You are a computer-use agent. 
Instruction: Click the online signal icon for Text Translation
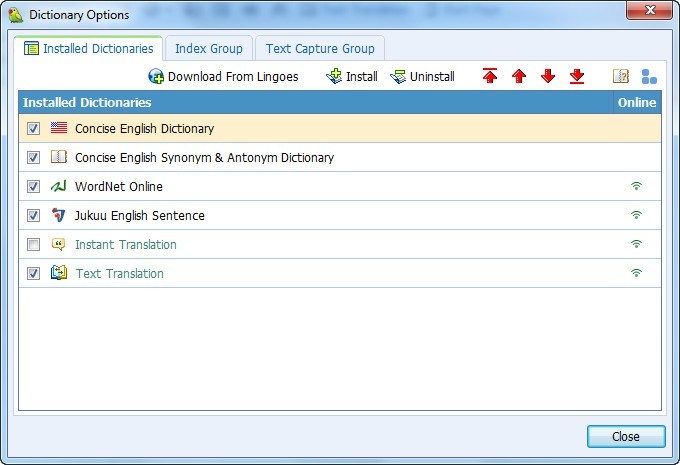(636, 273)
